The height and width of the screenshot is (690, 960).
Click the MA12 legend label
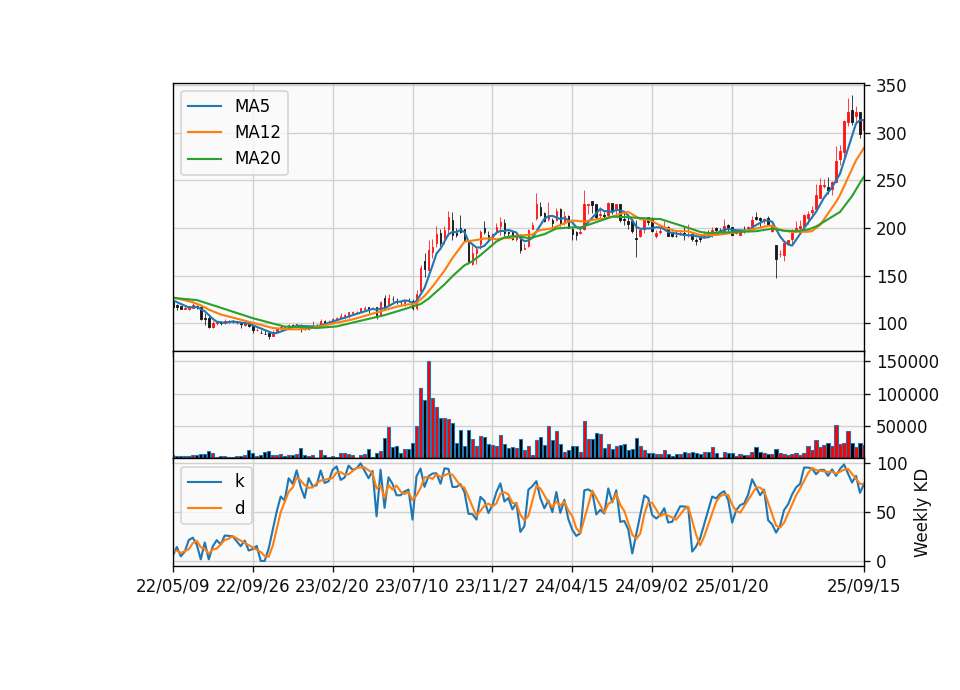coord(257,132)
